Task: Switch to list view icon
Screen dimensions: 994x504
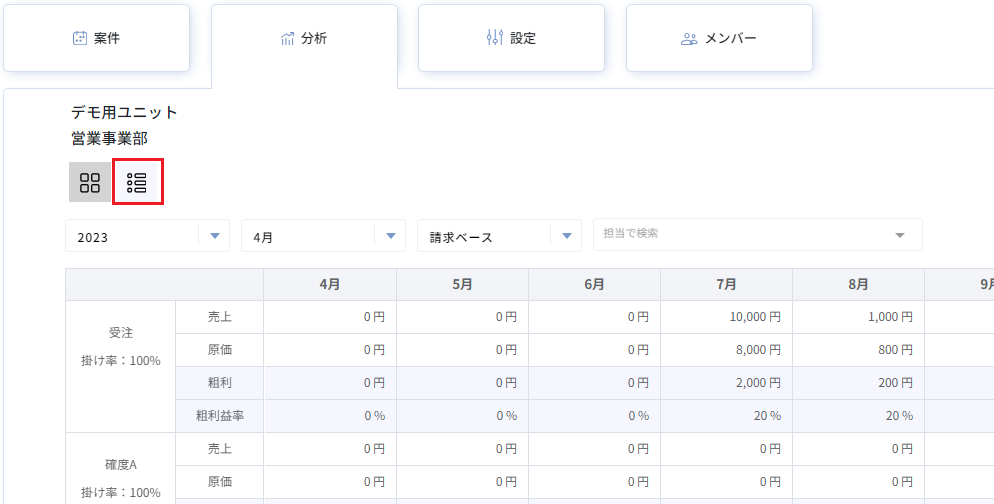Action: tap(137, 183)
